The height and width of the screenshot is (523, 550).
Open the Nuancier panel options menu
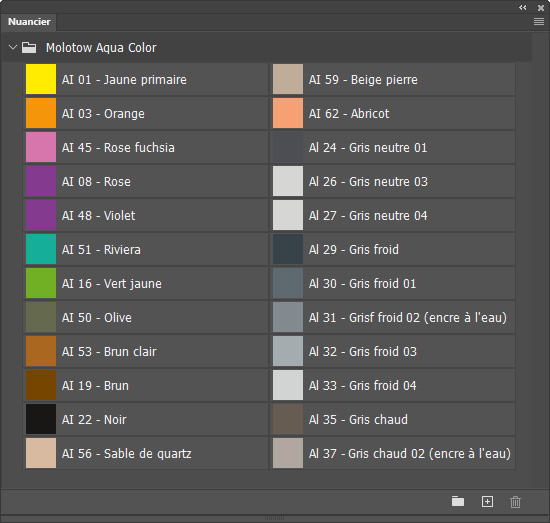pyautogui.click(x=539, y=22)
